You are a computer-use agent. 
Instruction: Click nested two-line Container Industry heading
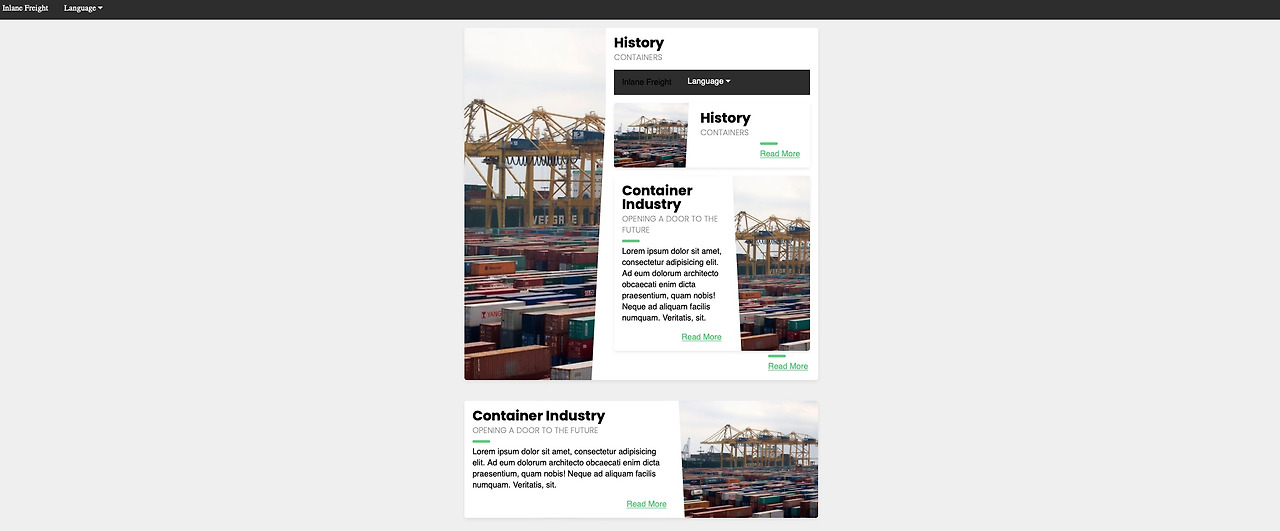pyautogui.click(x=657, y=197)
